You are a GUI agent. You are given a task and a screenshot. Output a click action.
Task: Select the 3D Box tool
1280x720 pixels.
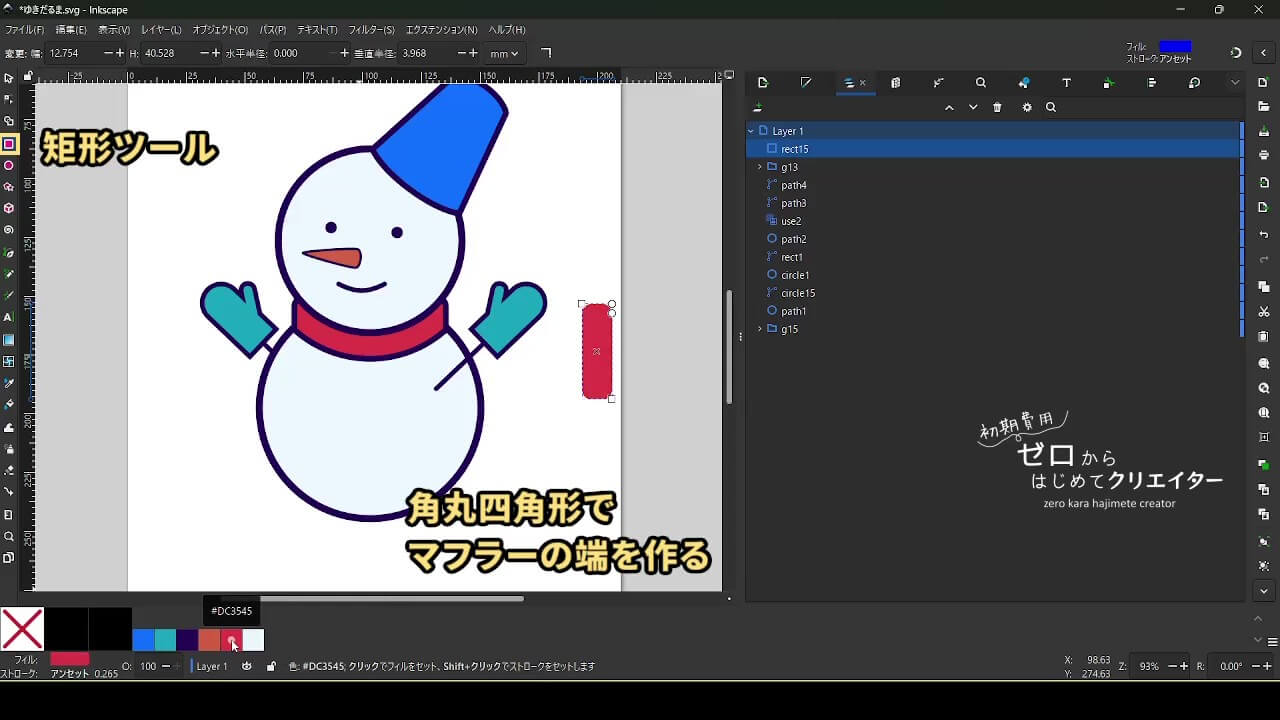coord(9,209)
